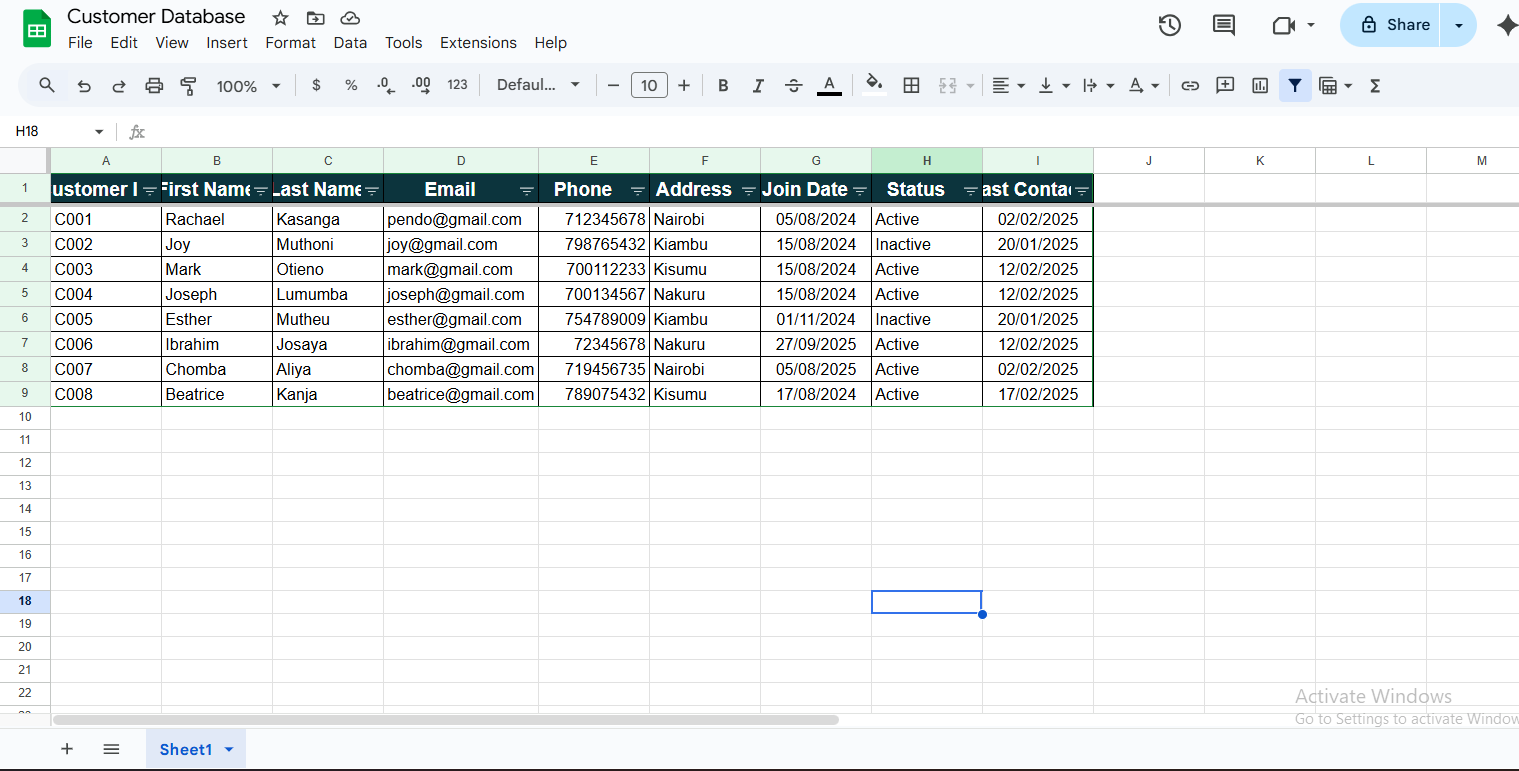Toggle bold formatting
This screenshot has height=771, width=1519.
(723, 85)
